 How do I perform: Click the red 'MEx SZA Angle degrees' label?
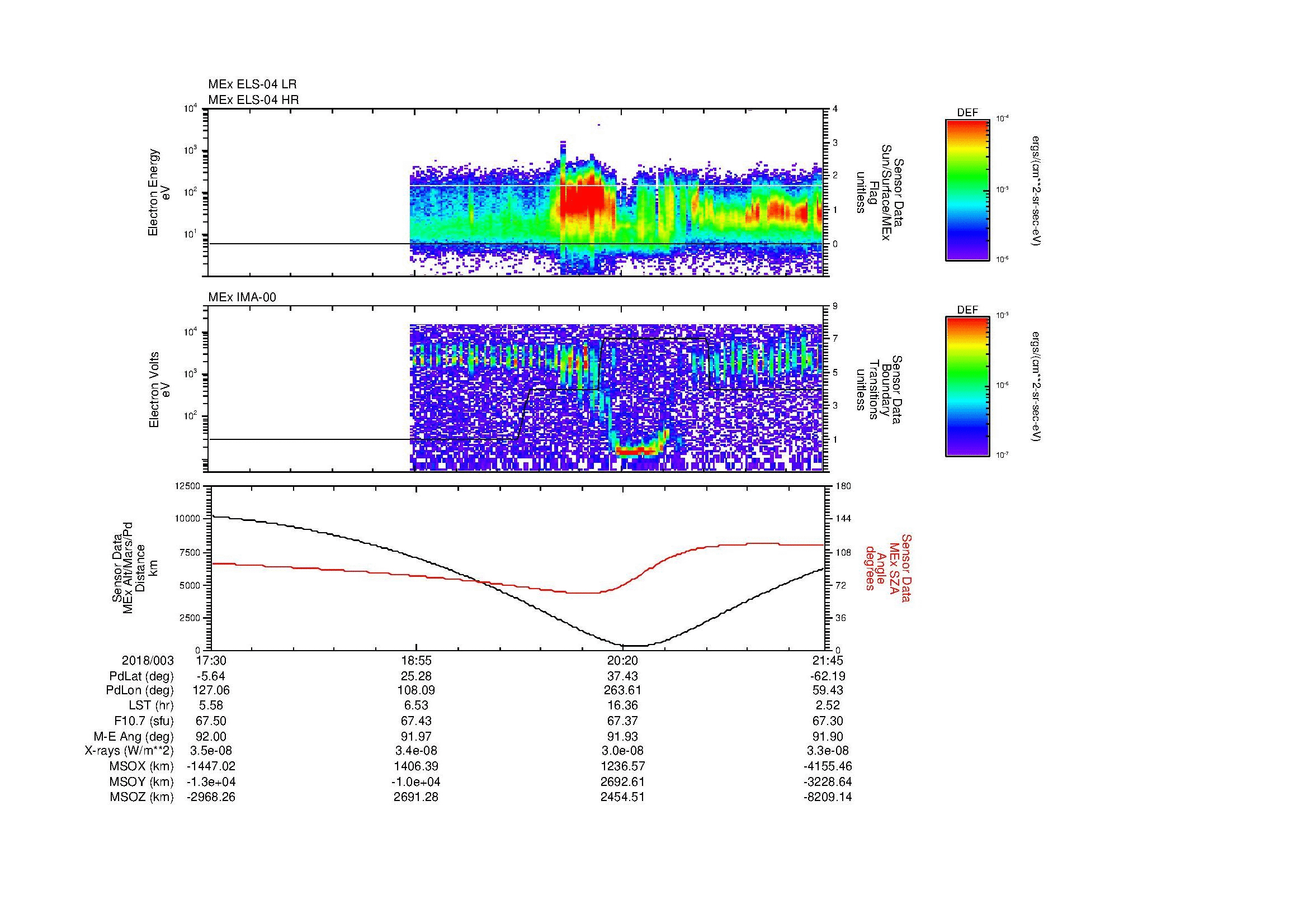coord(887,568)
